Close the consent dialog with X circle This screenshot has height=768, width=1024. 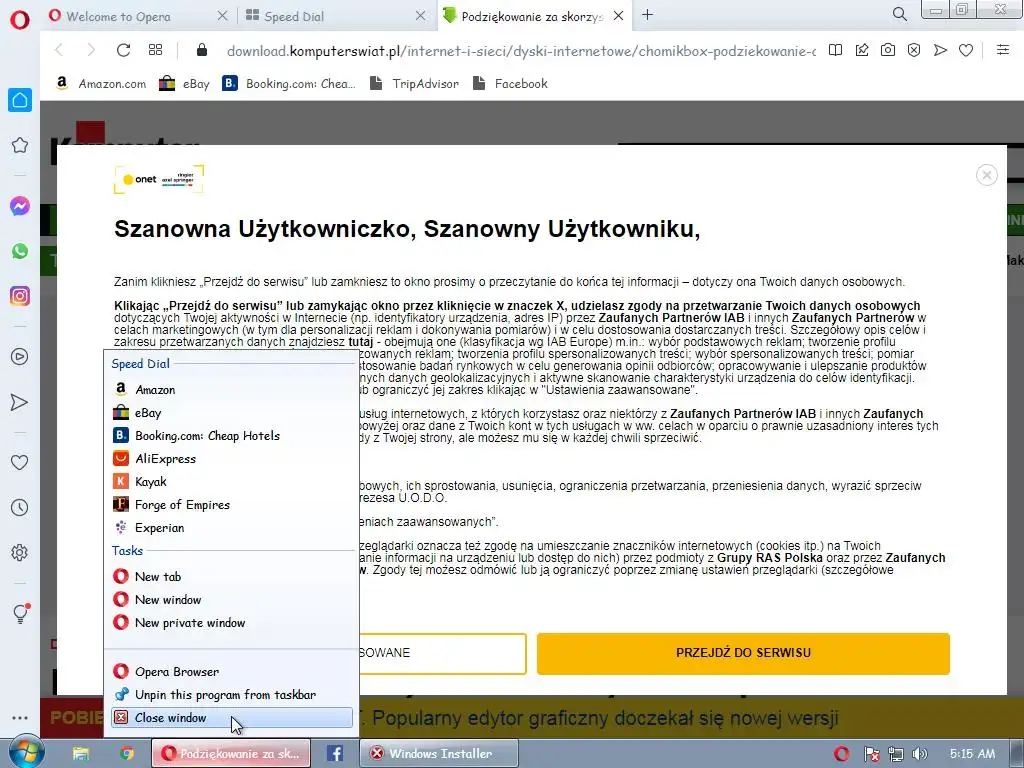click(x=986, y=175)
